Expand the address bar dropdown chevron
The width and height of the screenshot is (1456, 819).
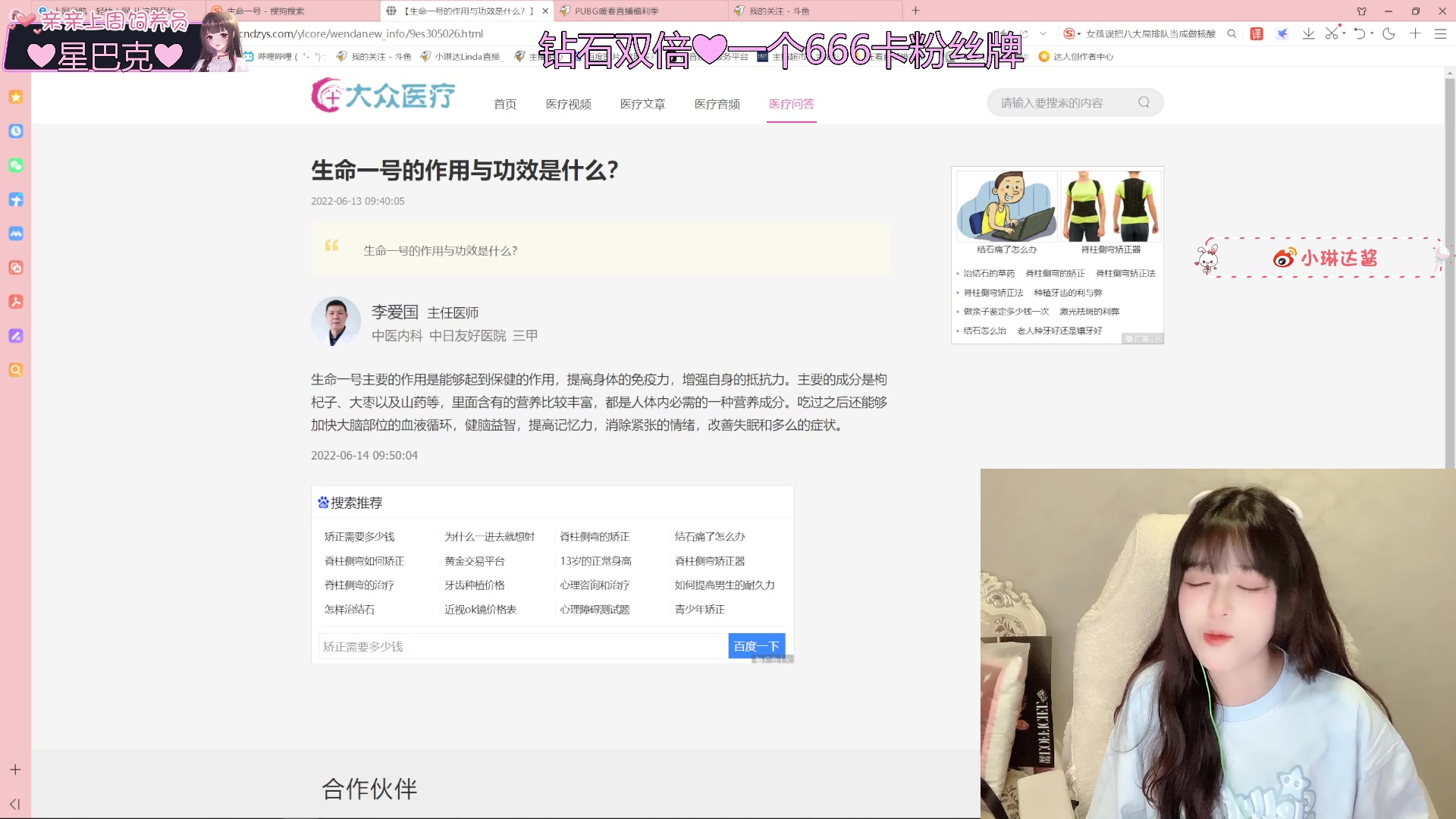pyautogui.click(x=1043, y=33)
